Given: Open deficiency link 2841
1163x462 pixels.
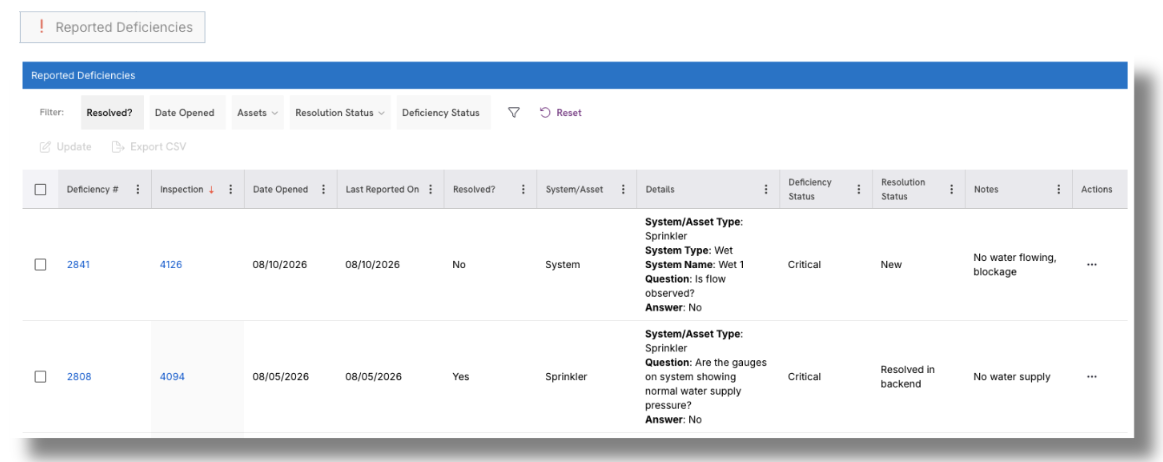Looking at the screenshot, I should click(78, 265).
